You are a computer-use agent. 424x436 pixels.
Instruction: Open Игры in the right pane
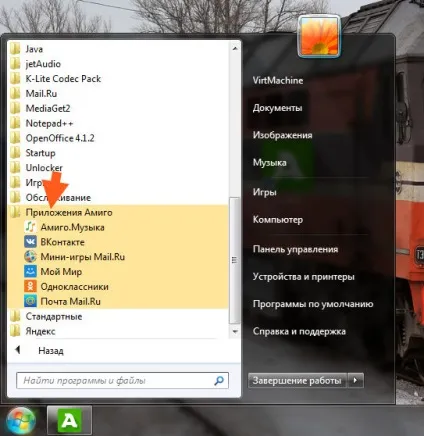(x=265, y=192)
